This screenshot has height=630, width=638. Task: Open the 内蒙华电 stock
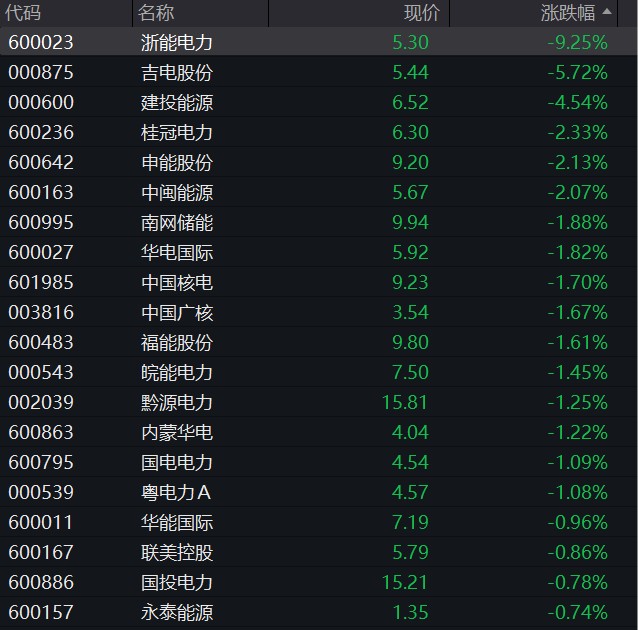(x=177, y=432)
